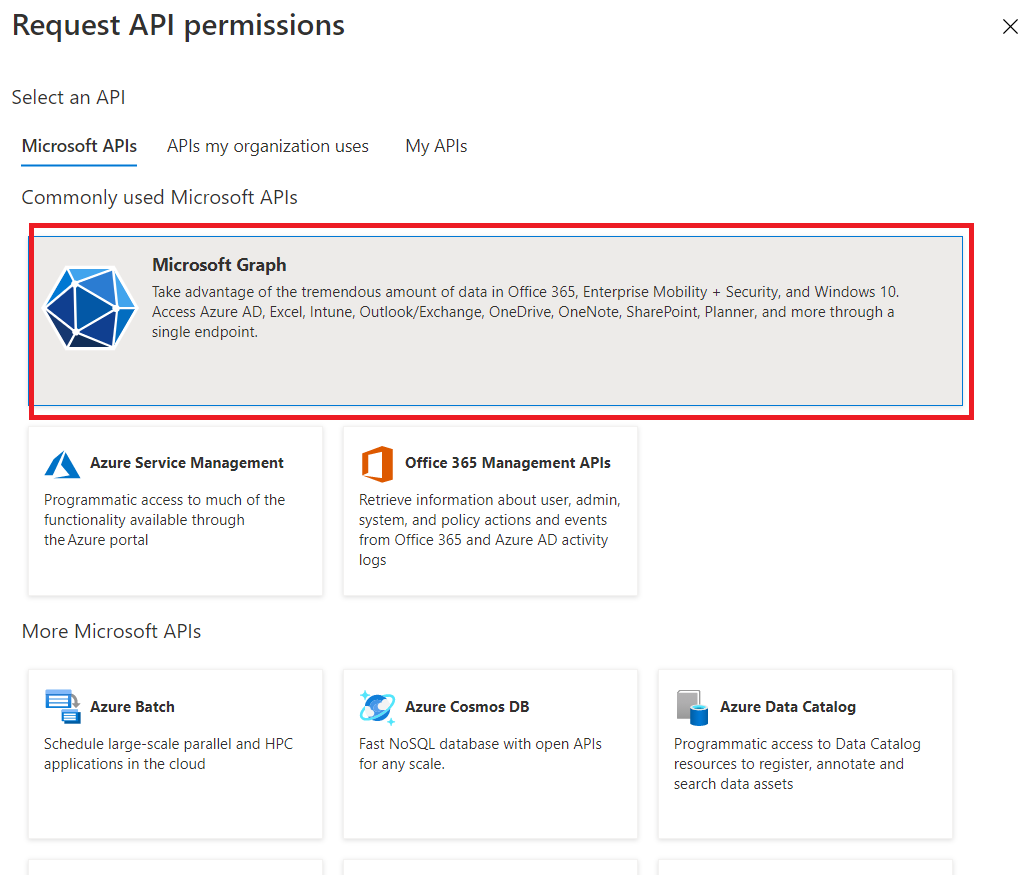Click the Azure Cosmos DB planet icon

[377, 708]
